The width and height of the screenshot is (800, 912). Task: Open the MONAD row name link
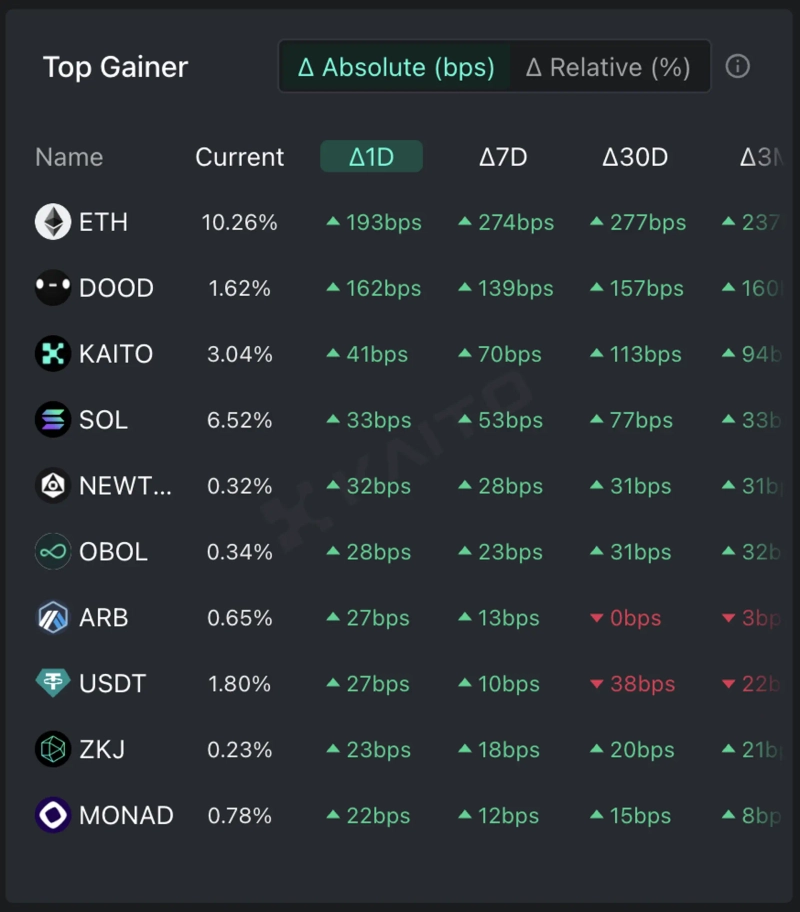coord(126,816)
